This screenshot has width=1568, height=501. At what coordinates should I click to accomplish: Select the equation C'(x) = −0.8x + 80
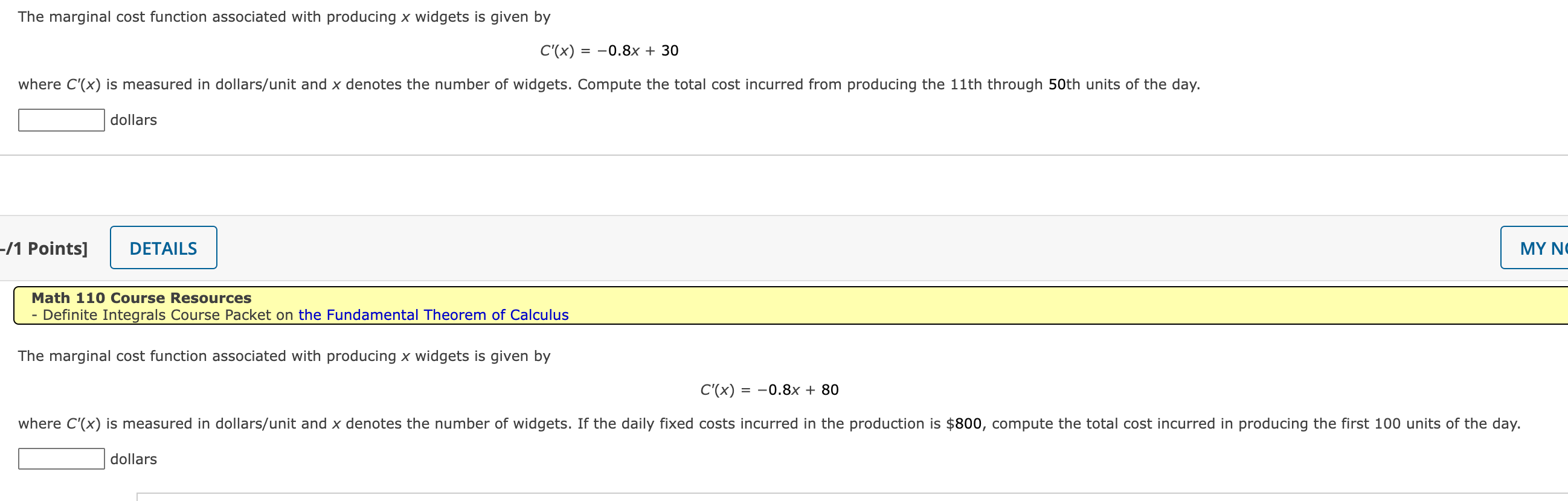tap(769, 389)
